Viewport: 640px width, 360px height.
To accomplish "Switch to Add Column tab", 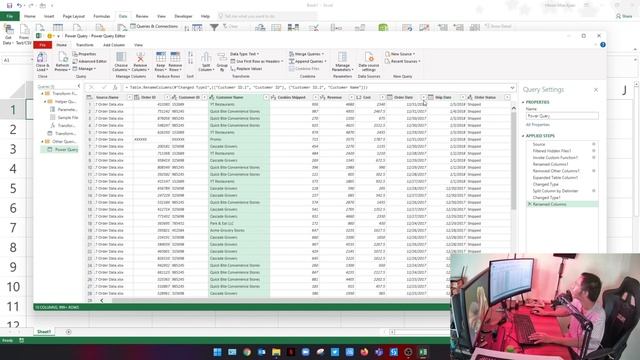I will 114,45.
